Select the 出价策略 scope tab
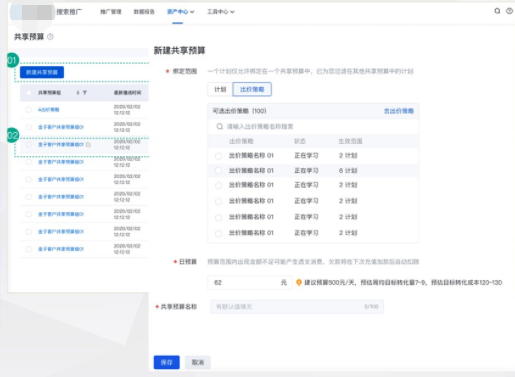Screen dimensions: 515x377 [252, 89]
